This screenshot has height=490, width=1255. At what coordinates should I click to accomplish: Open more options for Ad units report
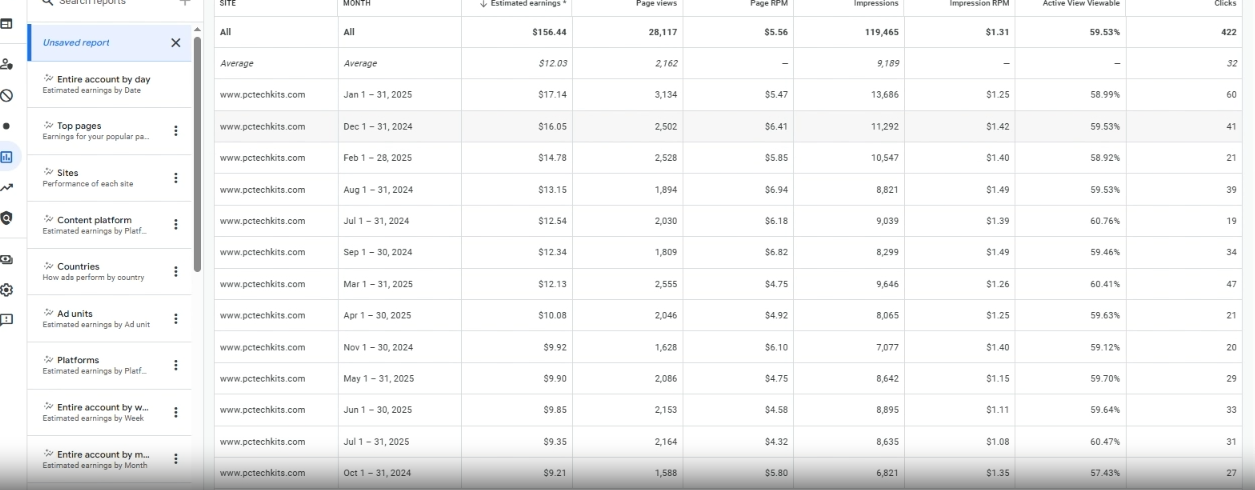pos(176,319)
